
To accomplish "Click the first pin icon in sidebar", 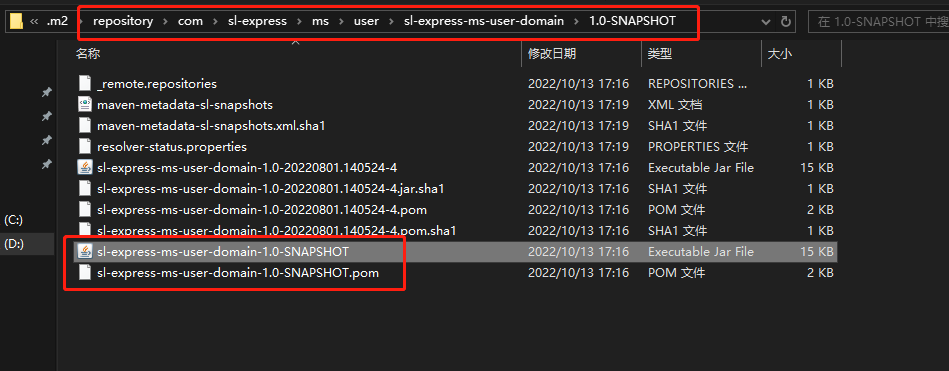I will (x=46, y=92).
